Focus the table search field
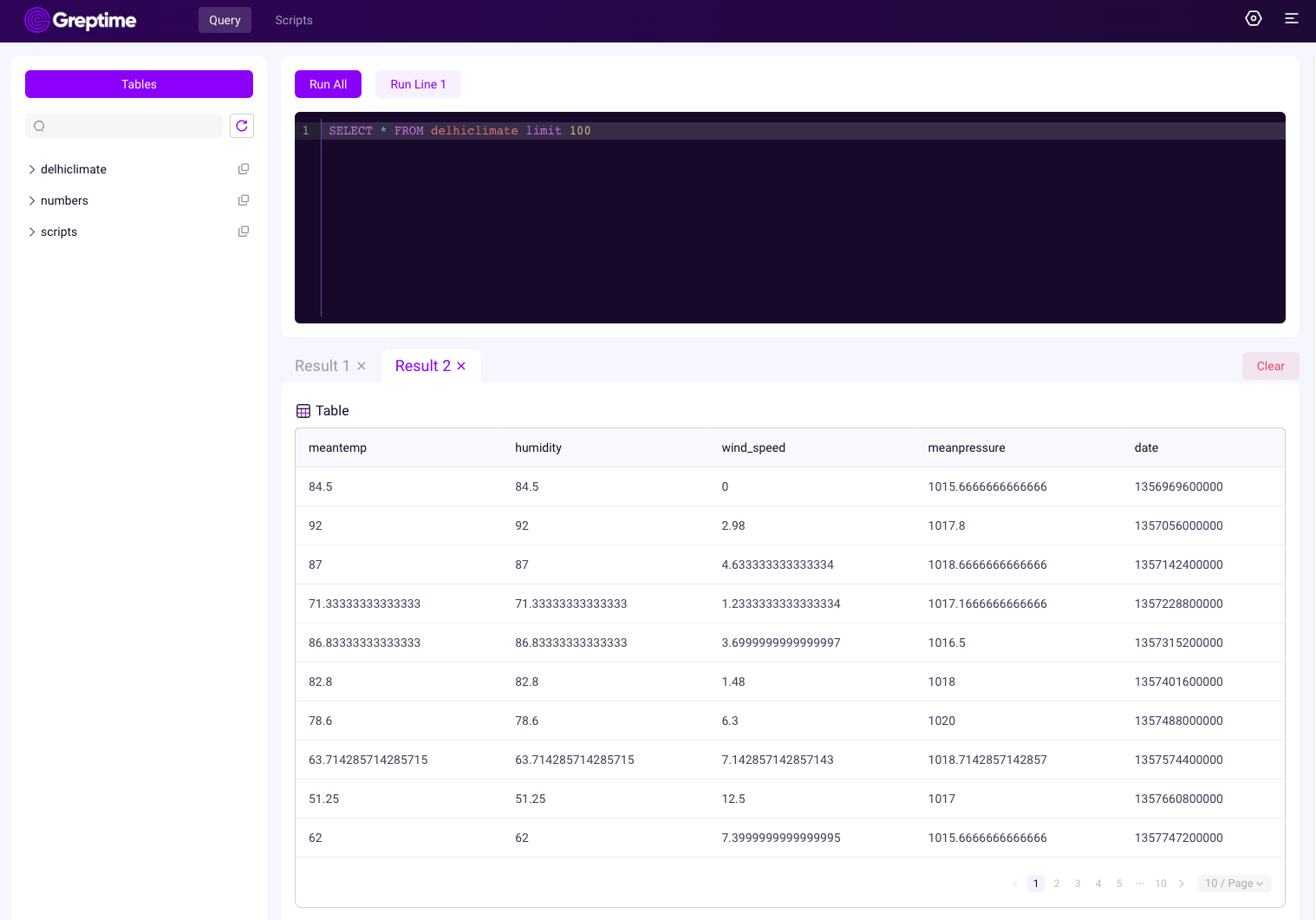The image size is (1316, 920). (x=130, y=126)
